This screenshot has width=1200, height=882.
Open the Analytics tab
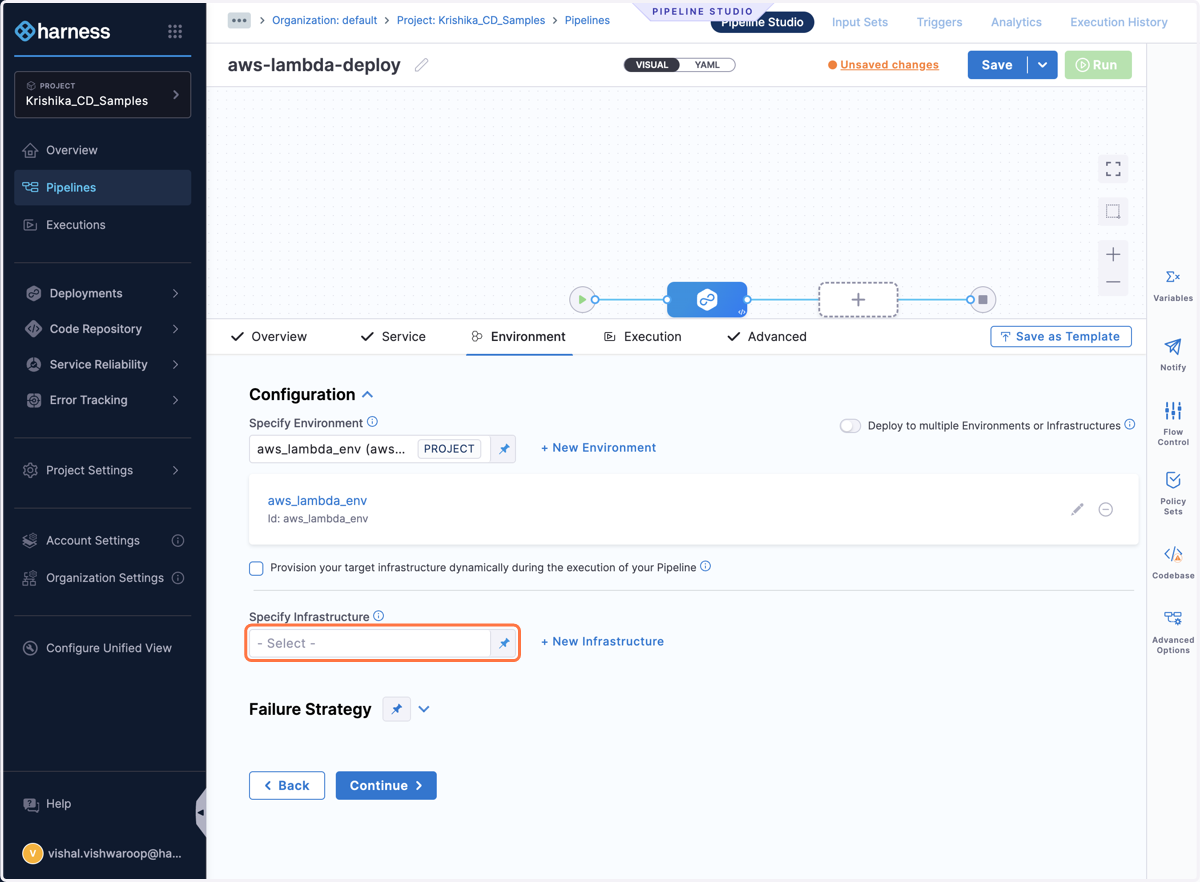[1016, 22]
